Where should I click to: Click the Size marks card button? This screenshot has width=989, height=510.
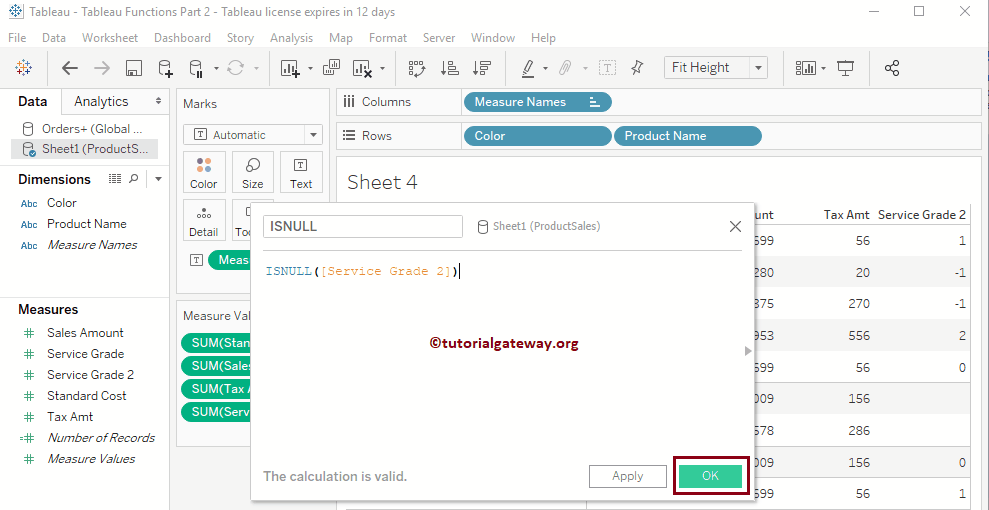click(x=252, y=173)
